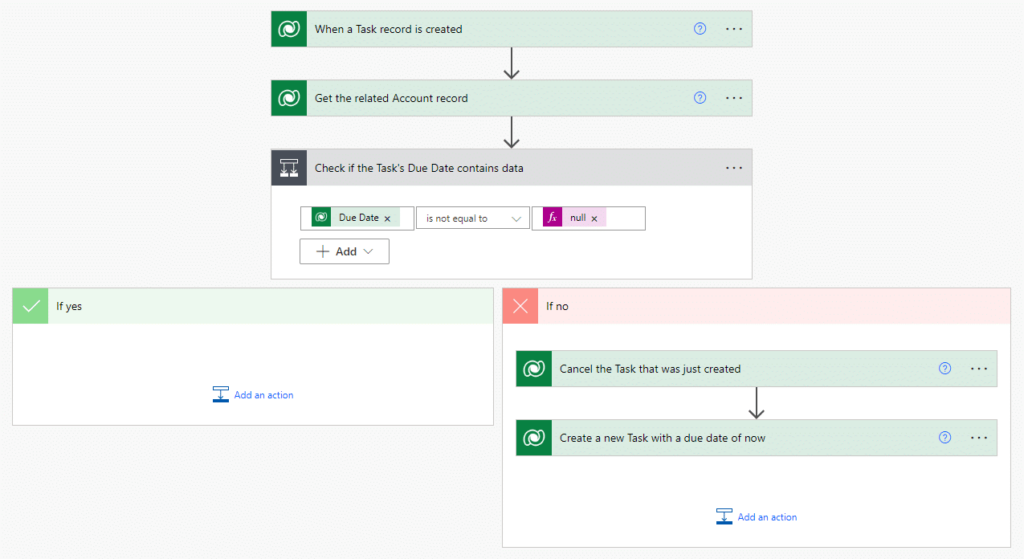
Task: Click the Dataverse icon on Get Account step
Action: [x=289, y=98]
